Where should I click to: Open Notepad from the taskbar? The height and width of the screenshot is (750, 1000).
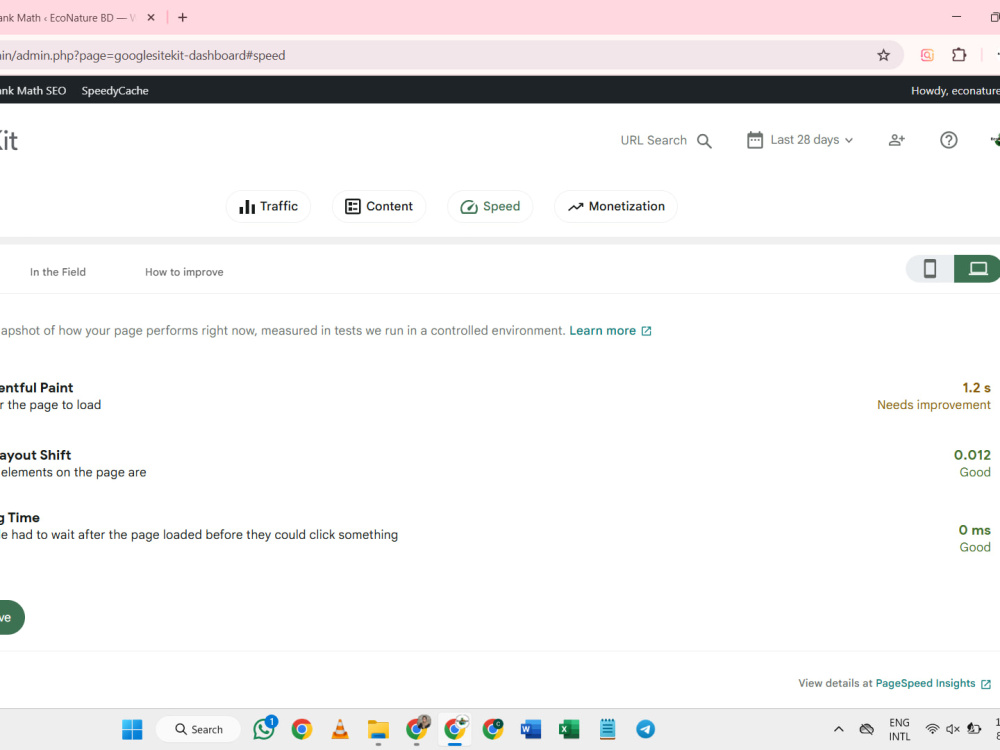[607, 729]
